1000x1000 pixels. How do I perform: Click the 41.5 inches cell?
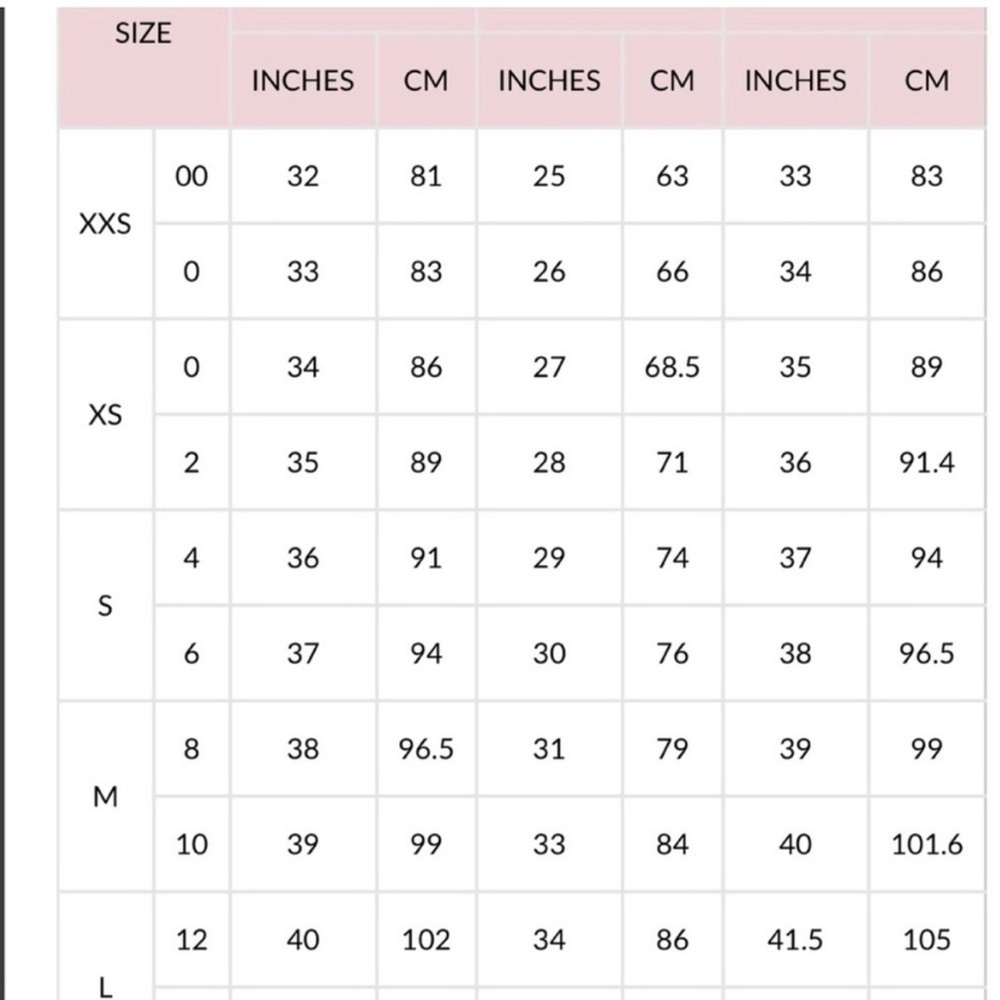pos(795,940)
